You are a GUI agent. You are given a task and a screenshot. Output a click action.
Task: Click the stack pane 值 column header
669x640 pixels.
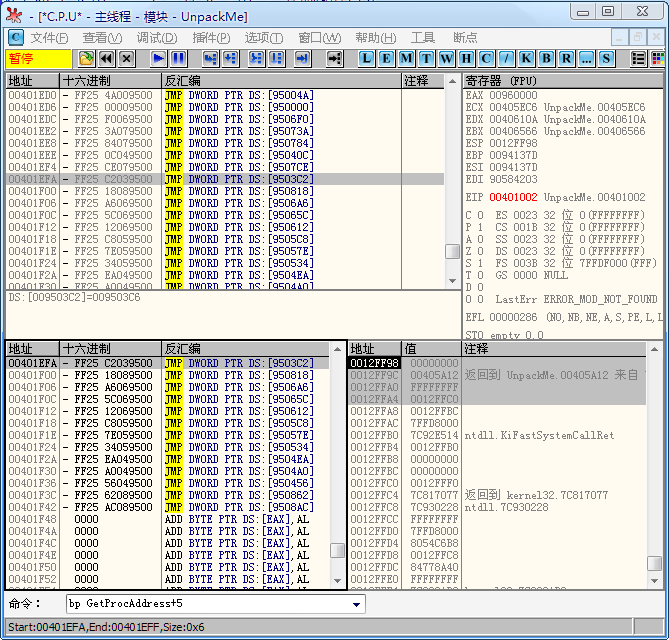tap(431, 349)
